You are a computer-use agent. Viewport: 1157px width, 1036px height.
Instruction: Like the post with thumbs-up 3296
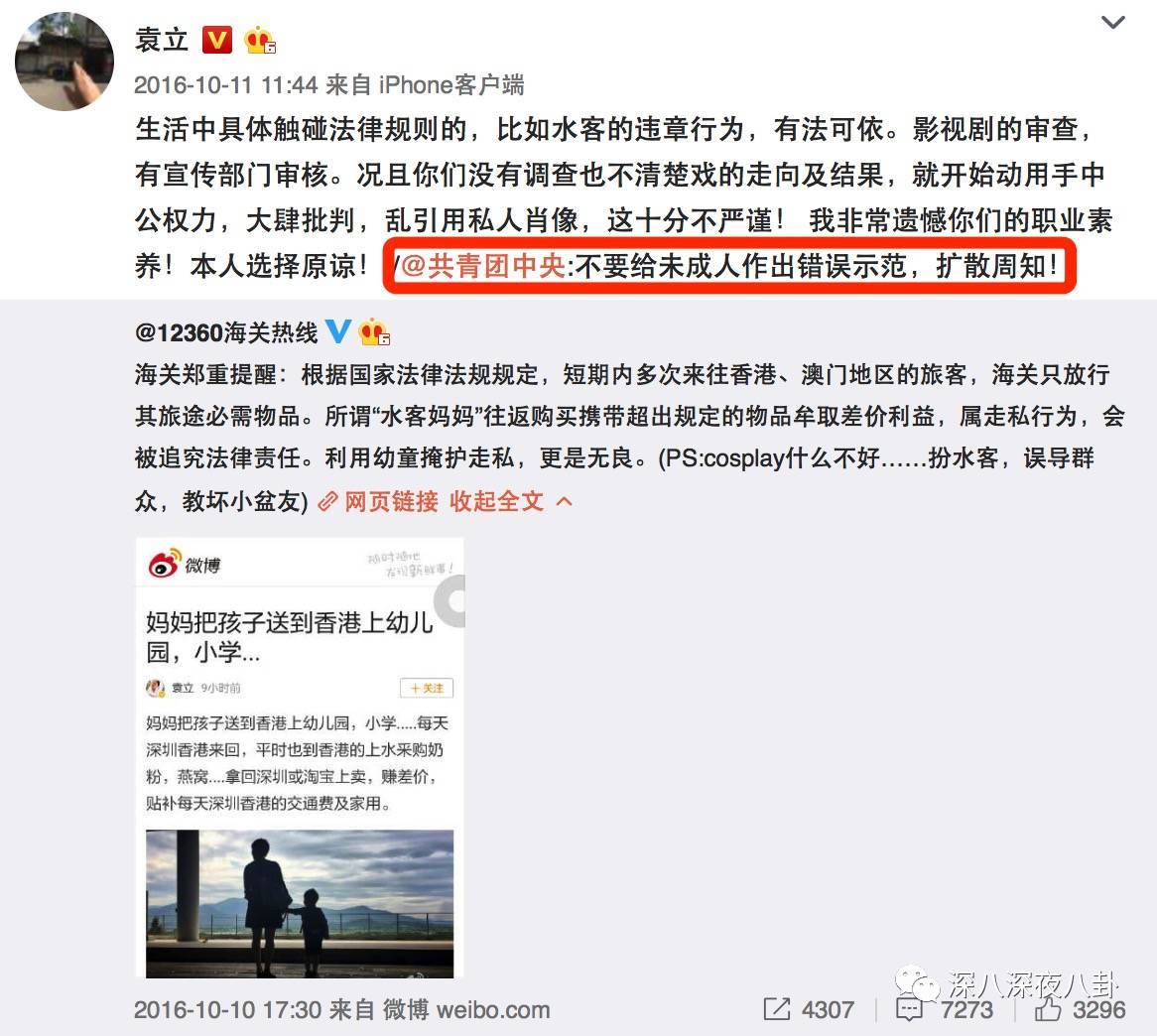(1047, 1008)
